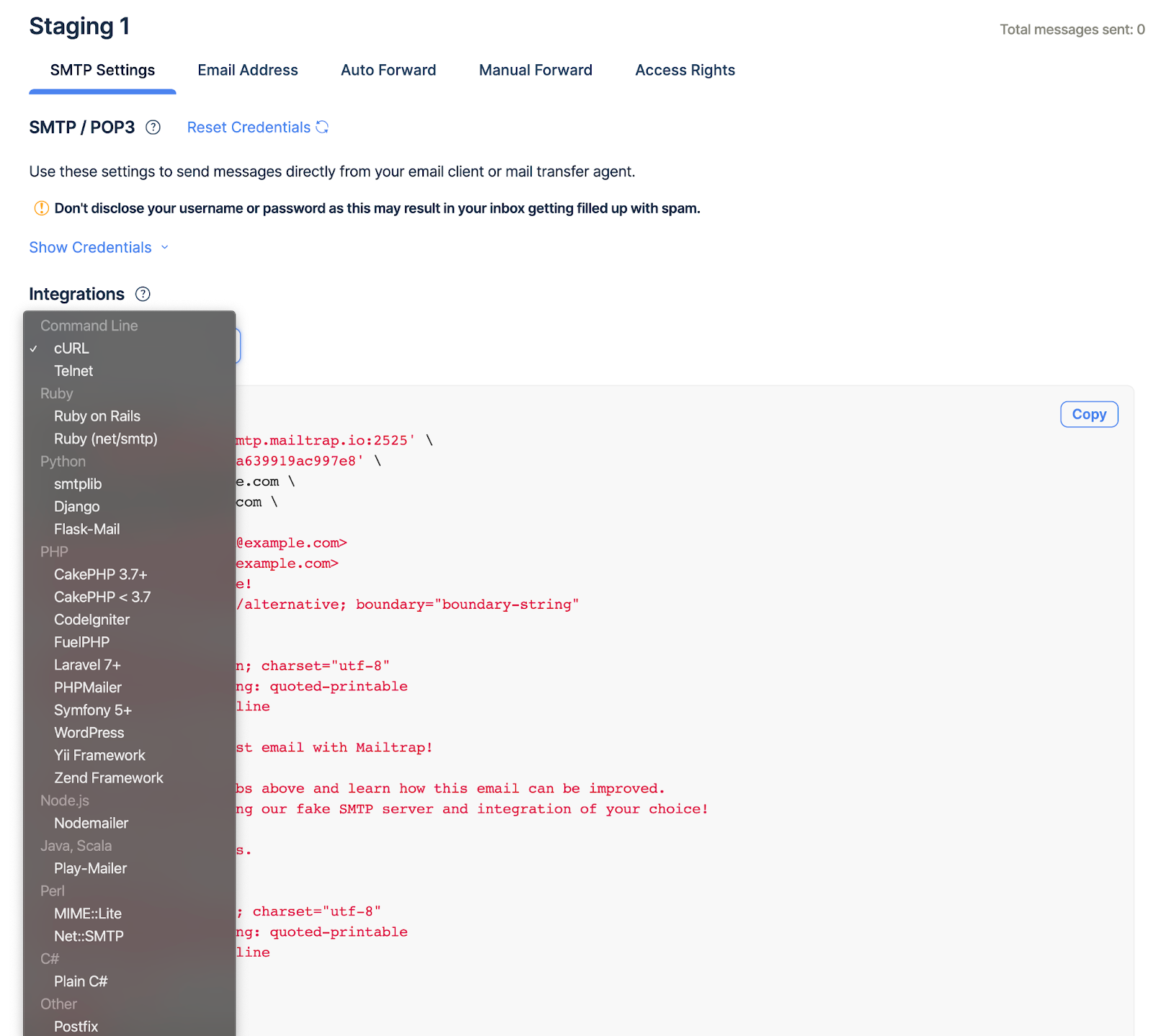Click the Show Credentials link
The width and height of the screenshot is (1153, 1036).
[90, 247]
